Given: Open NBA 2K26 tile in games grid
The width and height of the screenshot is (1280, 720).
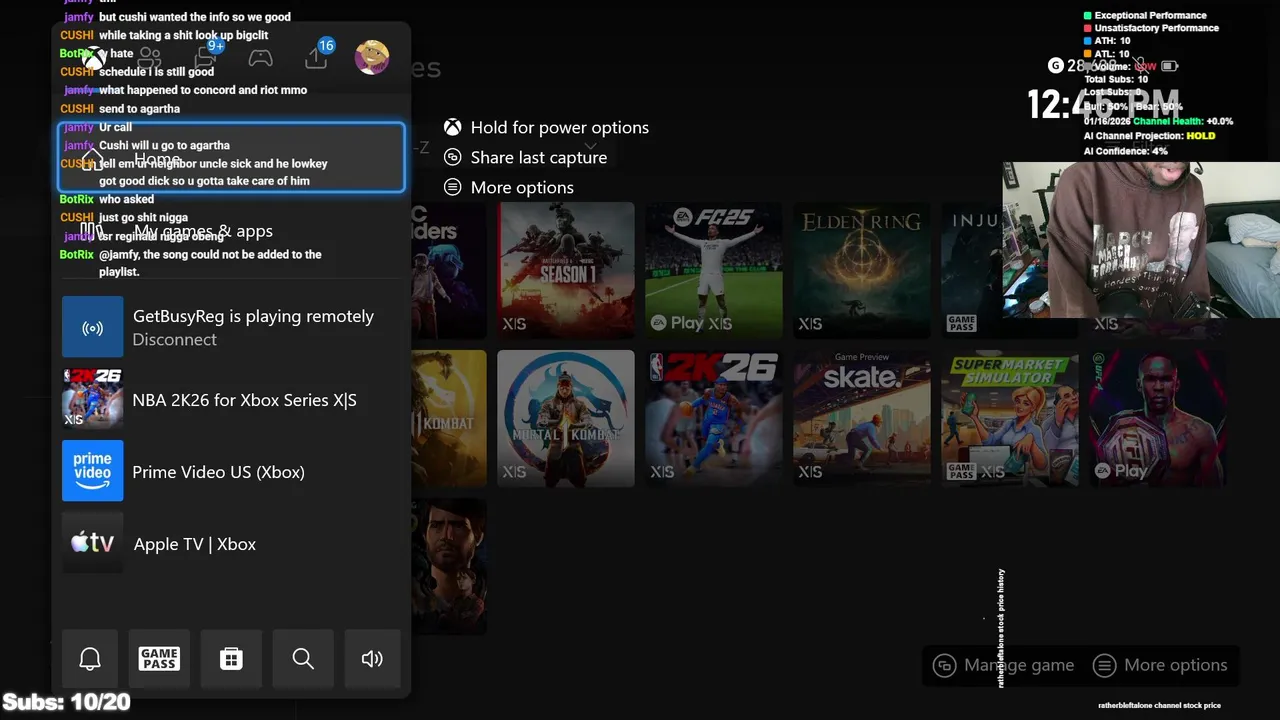Looking at the screenshot, I should coord(714,418).
